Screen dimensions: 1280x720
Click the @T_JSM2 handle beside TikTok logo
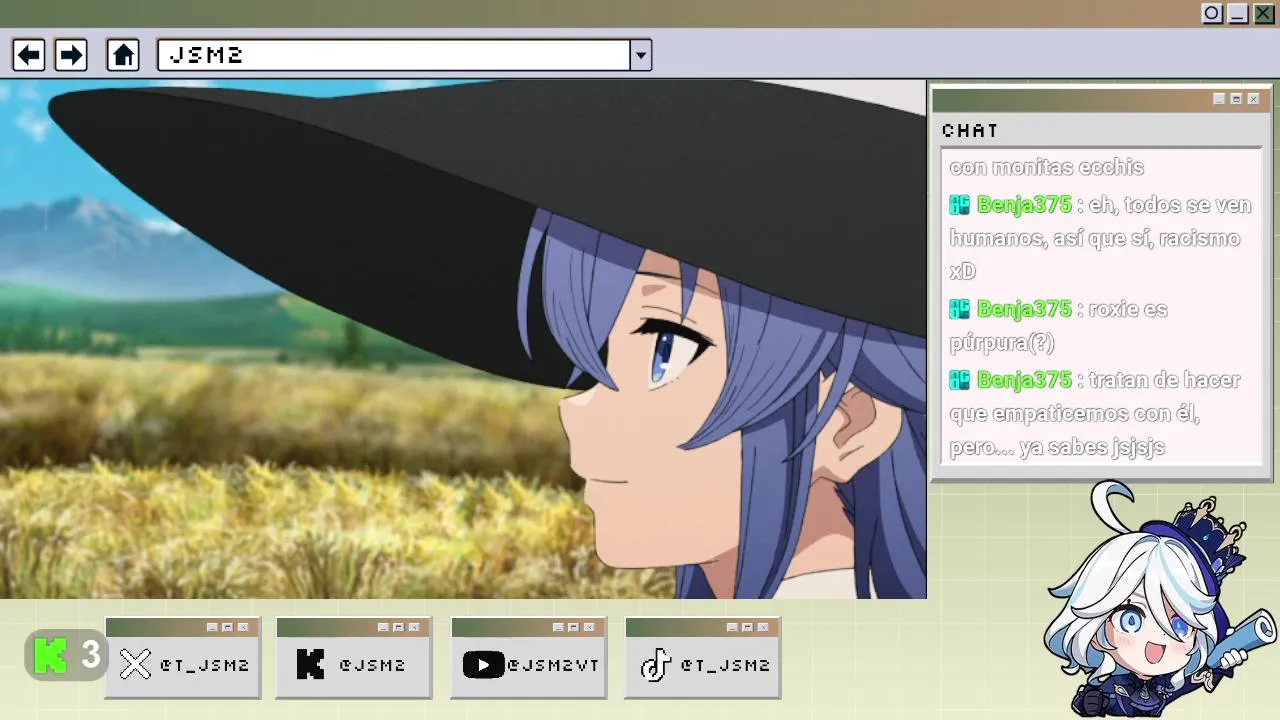pyautogui.click(x=725, y=665)
